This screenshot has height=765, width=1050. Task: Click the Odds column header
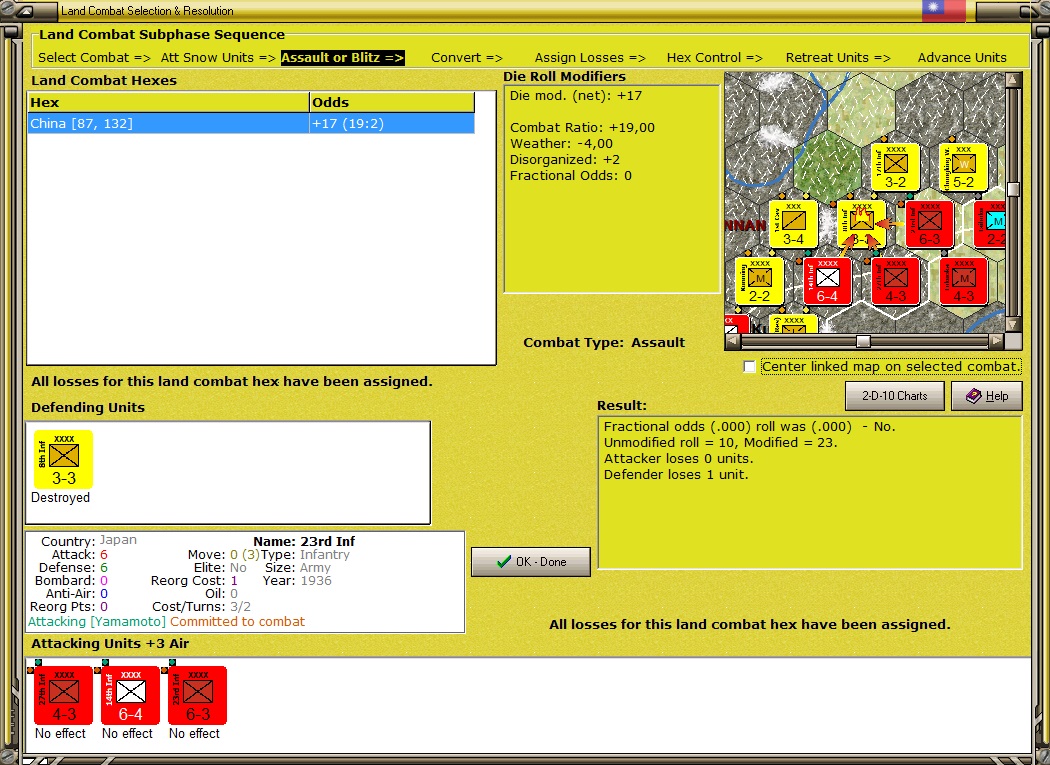pos(392,102)
